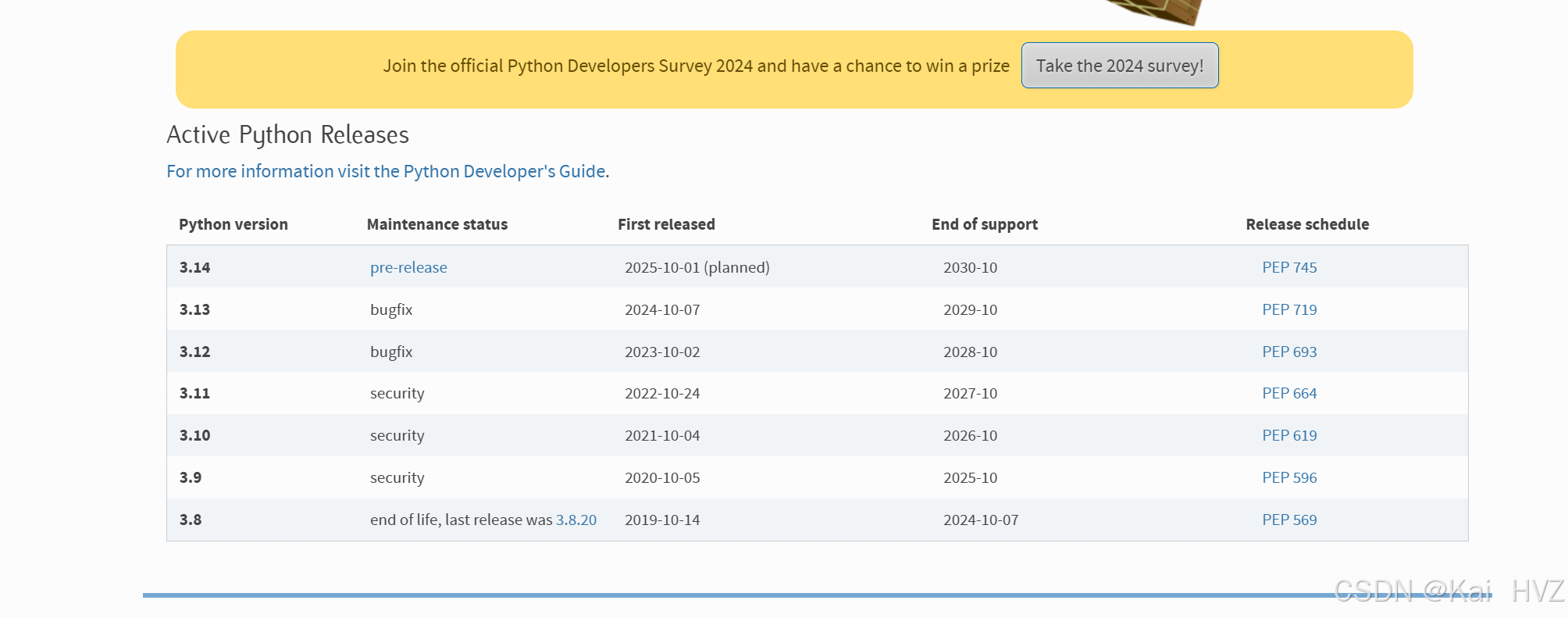Select the 2029-10 end of support value

971,309
